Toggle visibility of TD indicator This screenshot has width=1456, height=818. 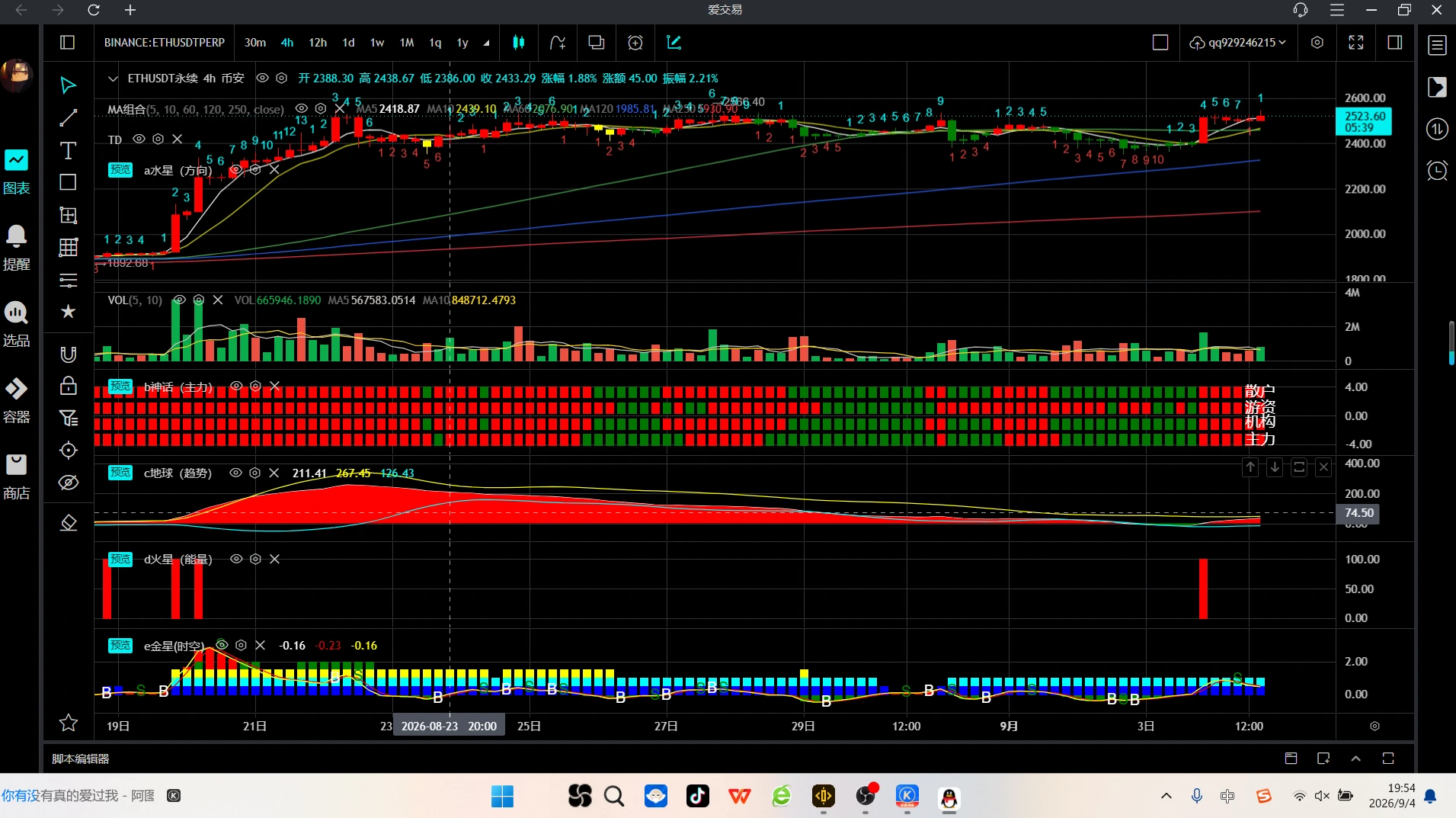[139, 139]
